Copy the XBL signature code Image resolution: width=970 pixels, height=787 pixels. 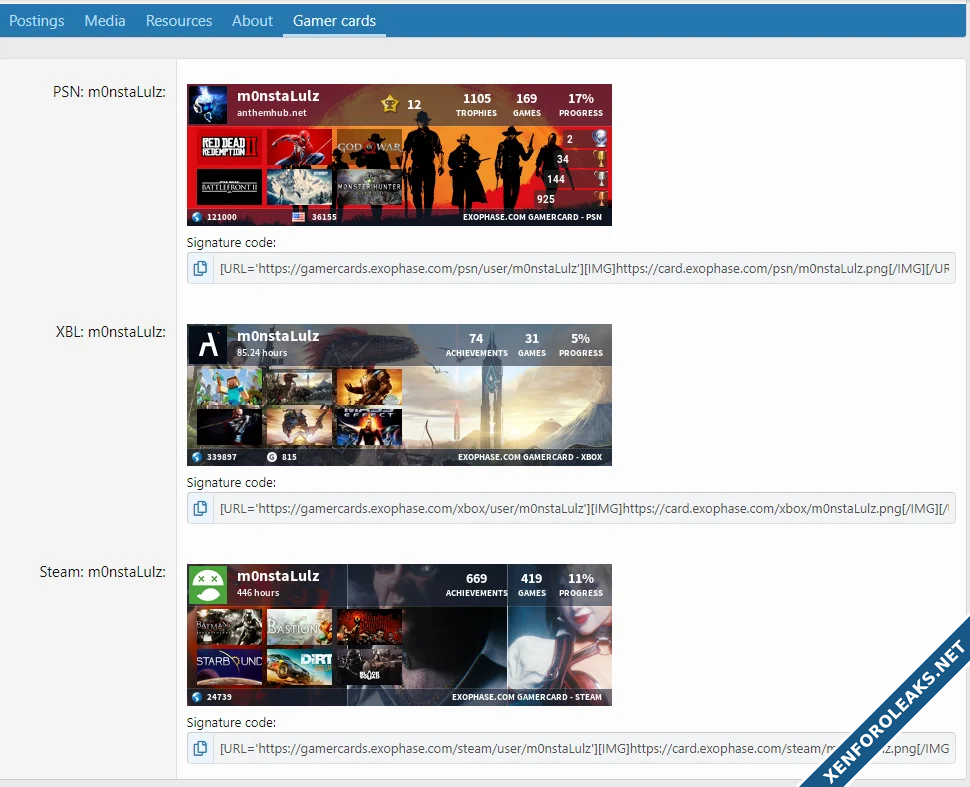(200, 508)
